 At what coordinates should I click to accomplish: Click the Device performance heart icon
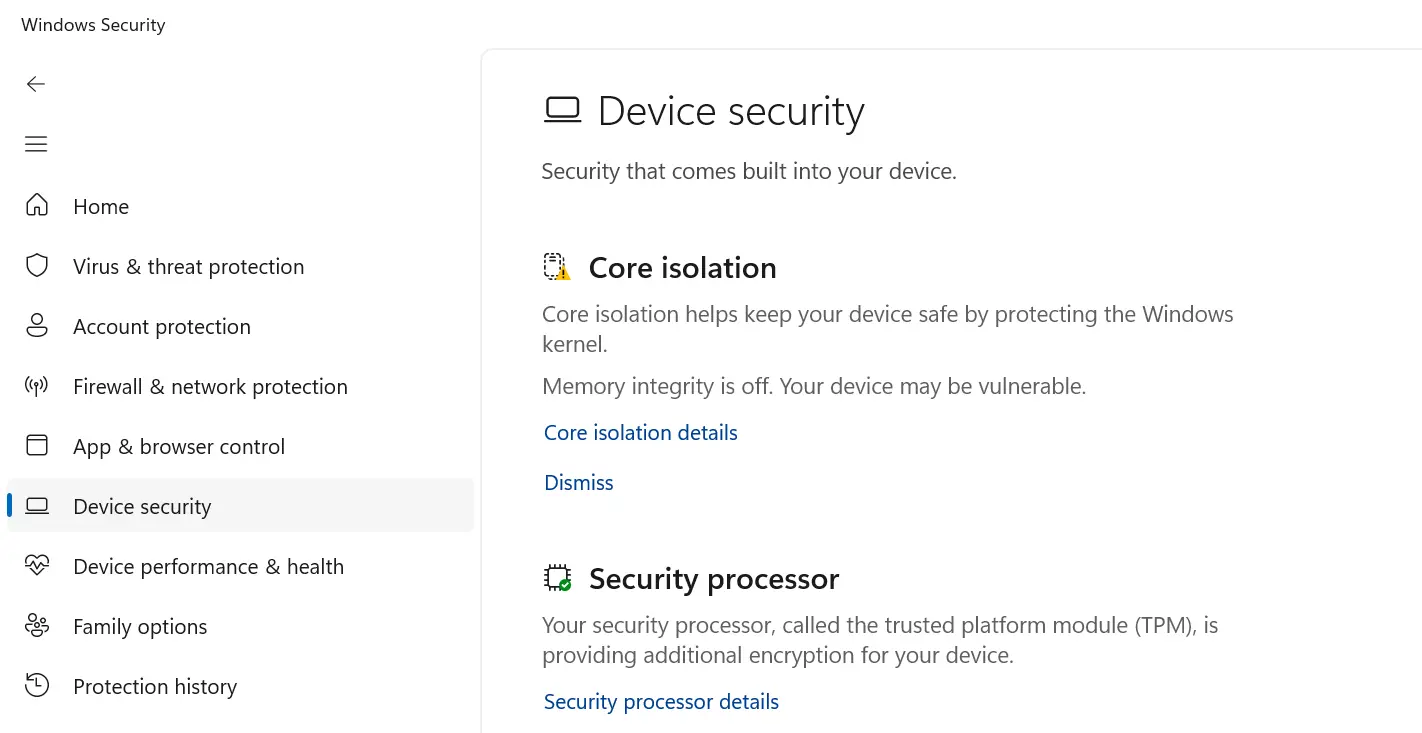(x=37, y=566)
